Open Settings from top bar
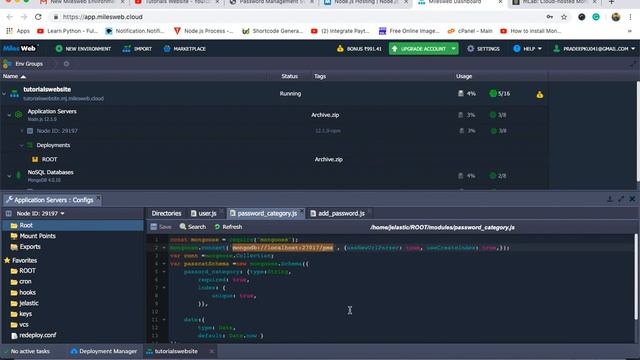The image size is (640, 360). 484,49
